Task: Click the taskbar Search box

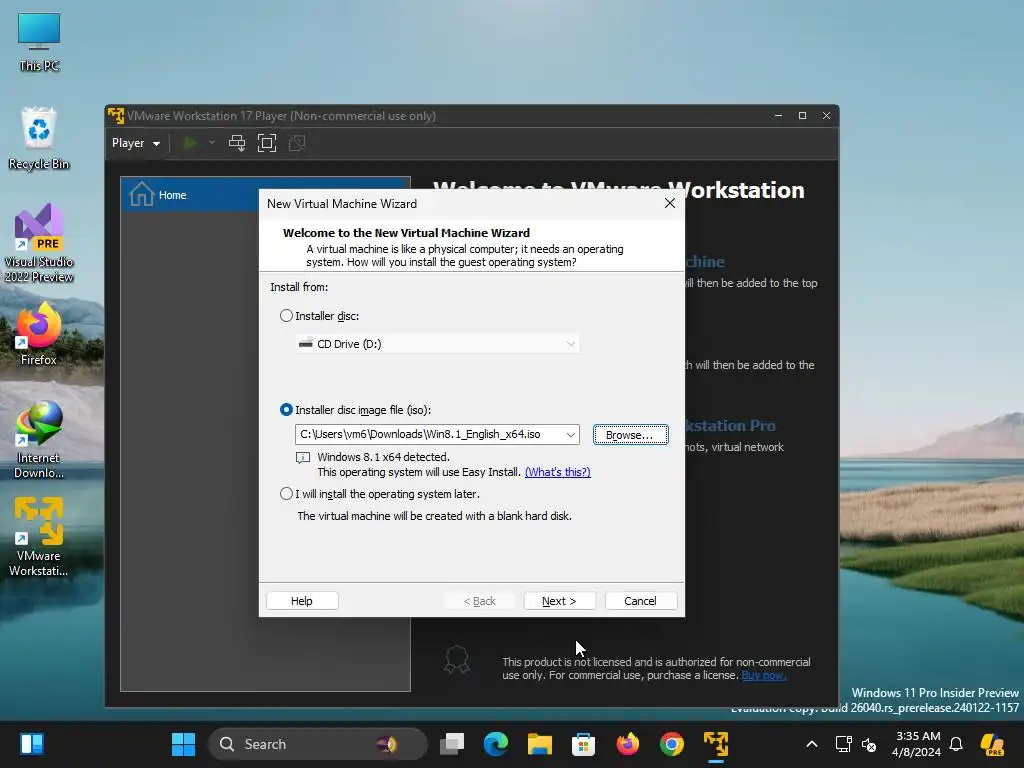Action: [317, 744]
